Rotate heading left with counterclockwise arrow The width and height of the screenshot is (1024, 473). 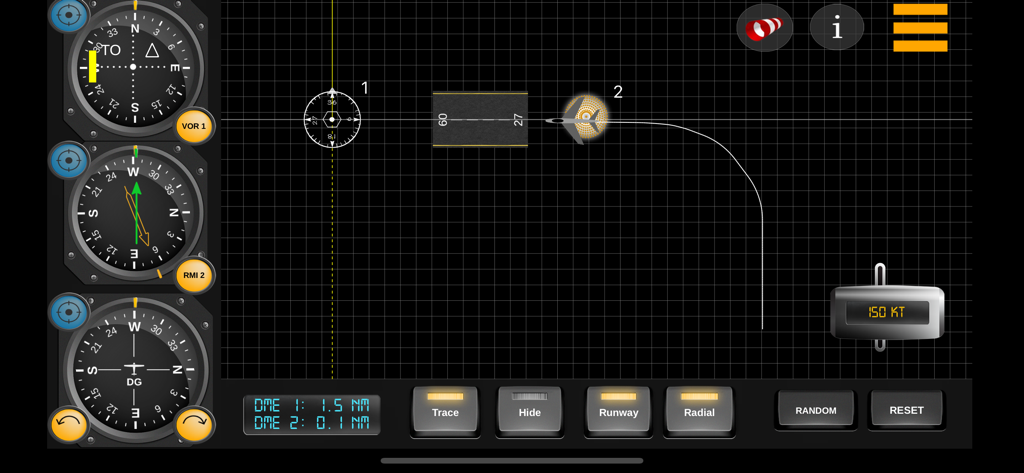coord(69,425)
